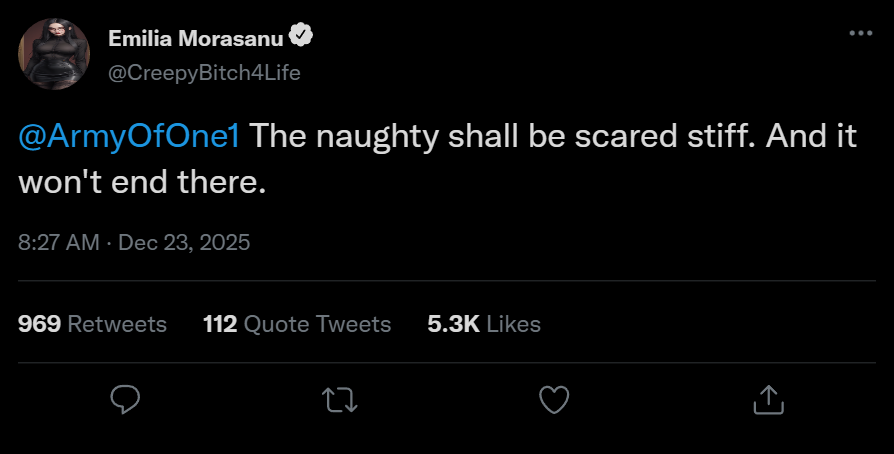Open the Retweets list label
This screenshot has width=894, height=454.
[117, 324]
